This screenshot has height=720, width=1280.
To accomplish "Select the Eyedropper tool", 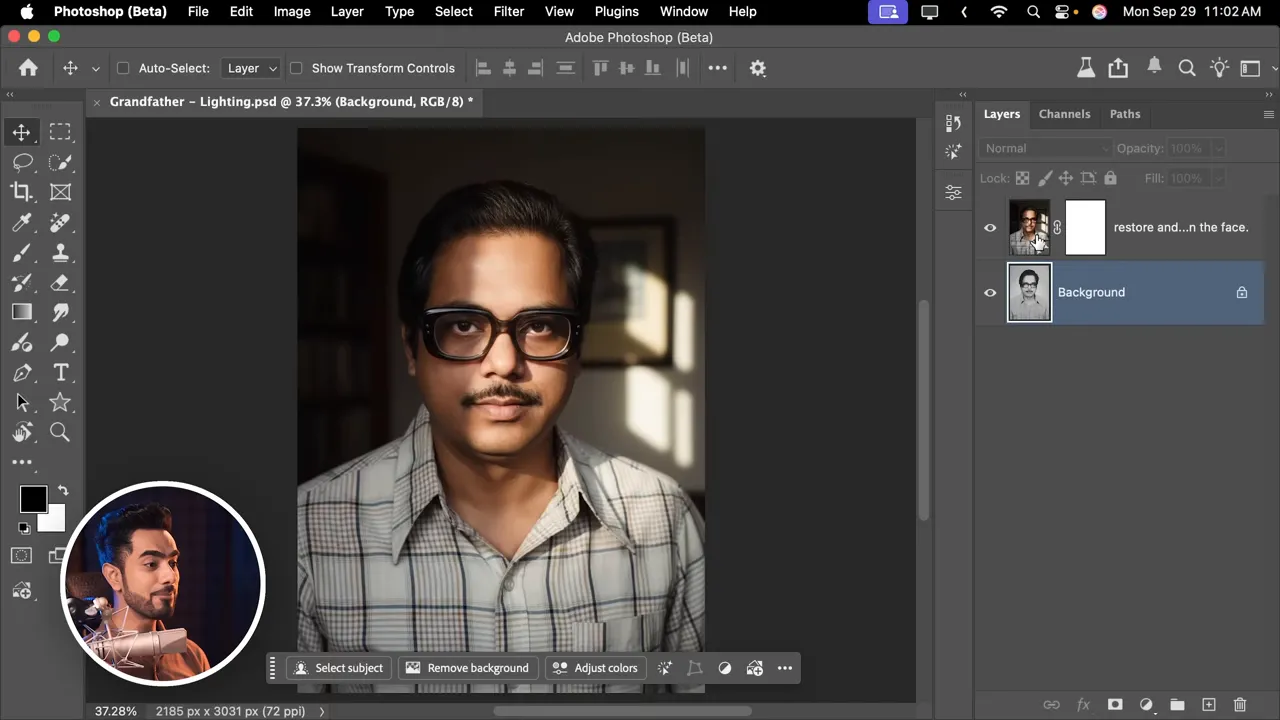I will pyautogui.click(x=22, y=222).
